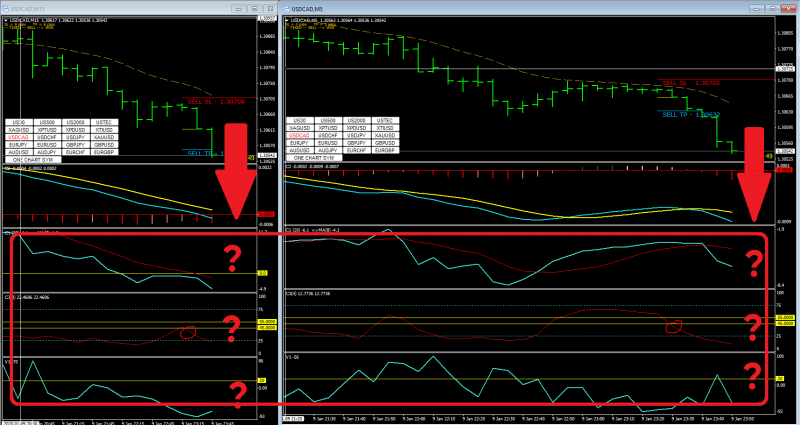Image resolution: width=800 pixels, height=425 pixels.
Task: Switch M5 chart to XAGUSD
Action: 300,128
